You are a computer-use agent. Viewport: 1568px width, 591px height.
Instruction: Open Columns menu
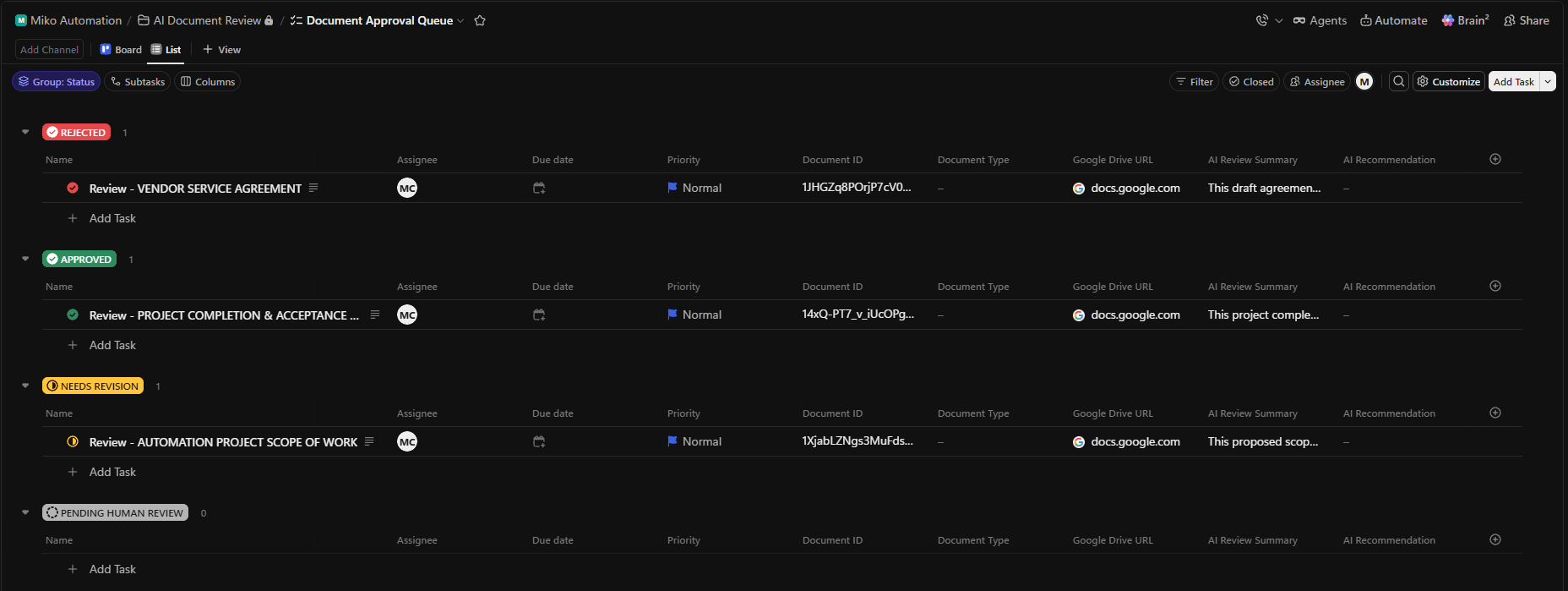click(x=208, y=81)
